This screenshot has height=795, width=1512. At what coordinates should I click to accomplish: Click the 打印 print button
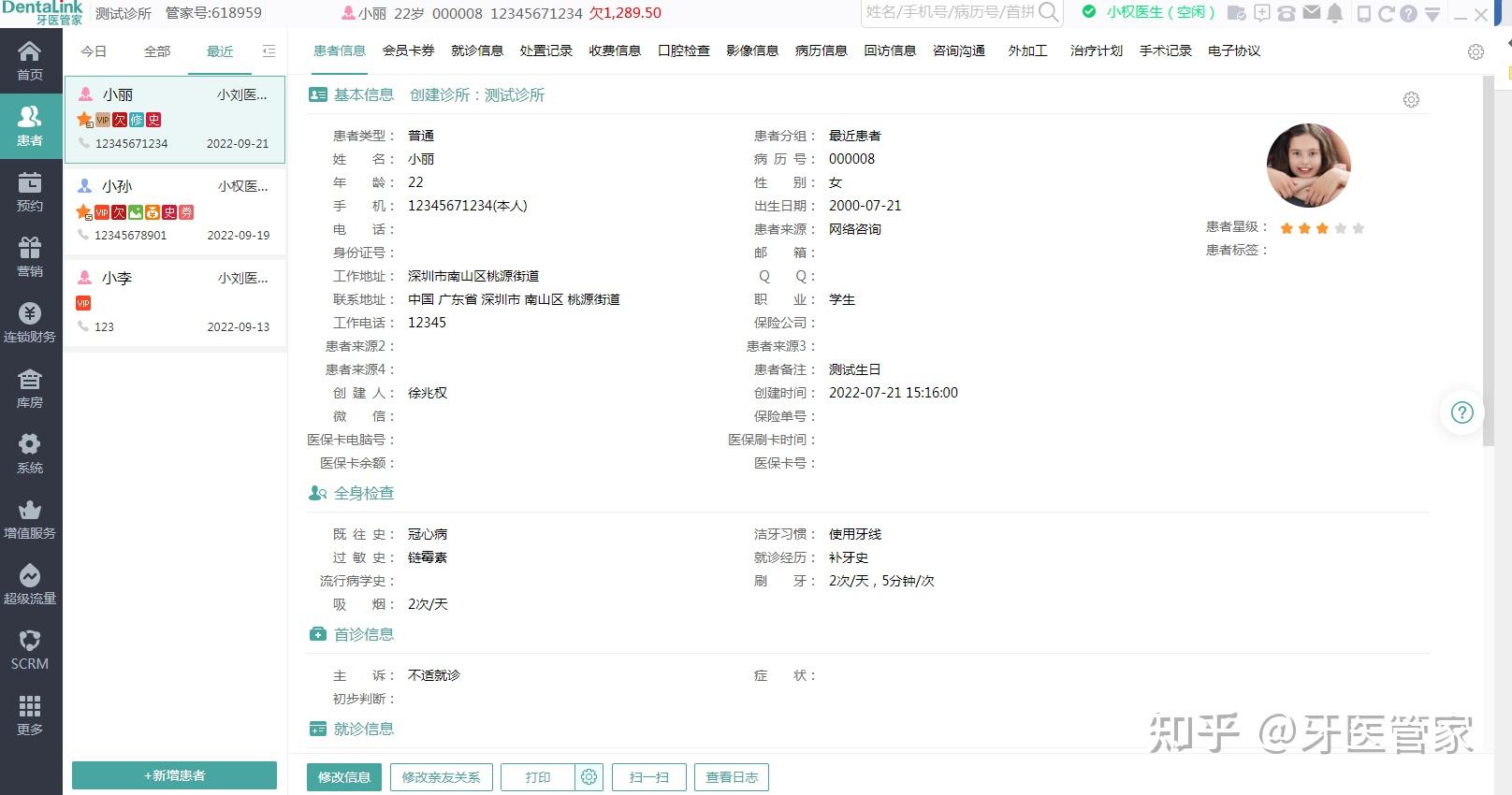[x=538, y=777]
